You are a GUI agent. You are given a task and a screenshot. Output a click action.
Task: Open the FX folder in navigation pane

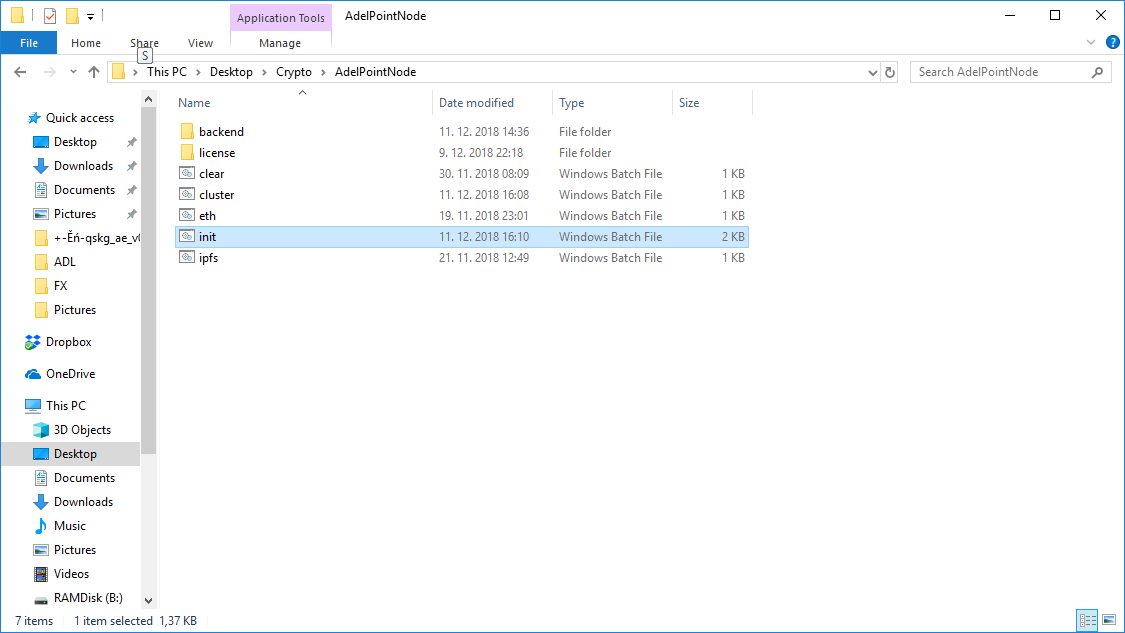pyautogui.click(x=60, y=286)
